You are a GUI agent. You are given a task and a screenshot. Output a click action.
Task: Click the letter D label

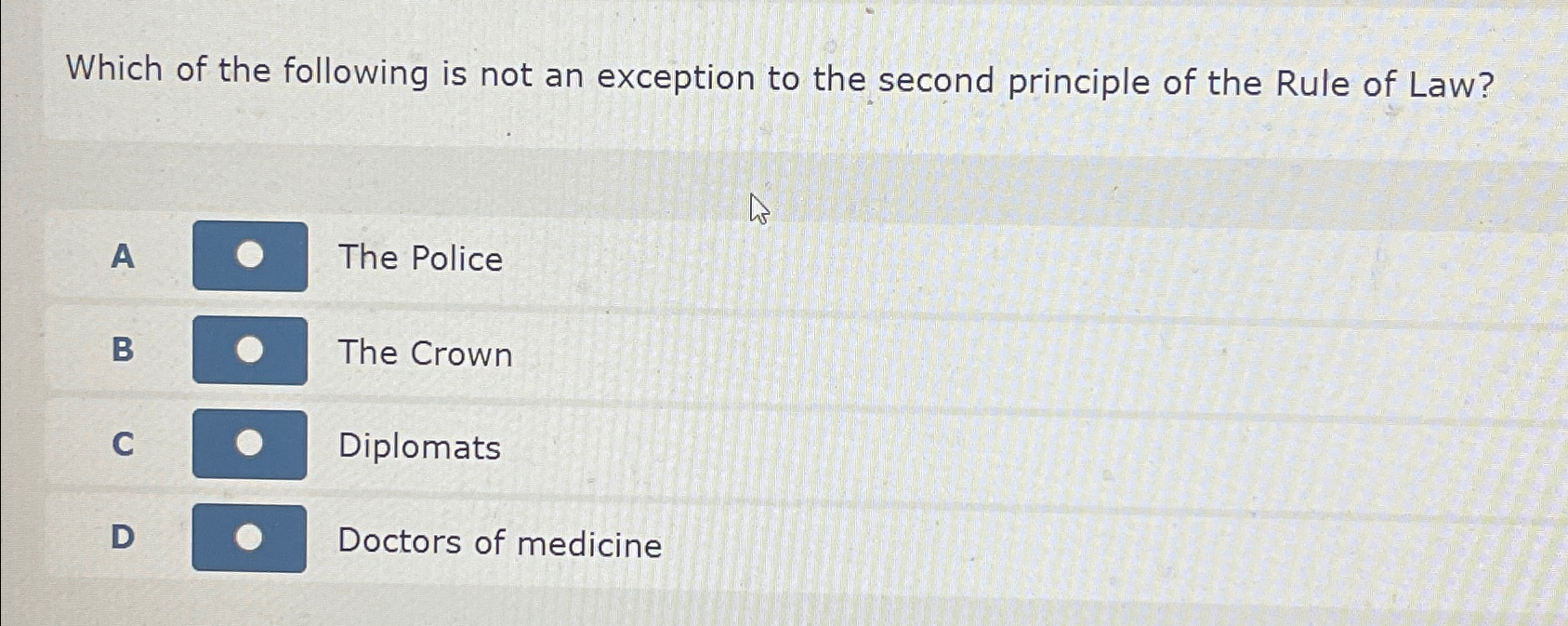122,539
